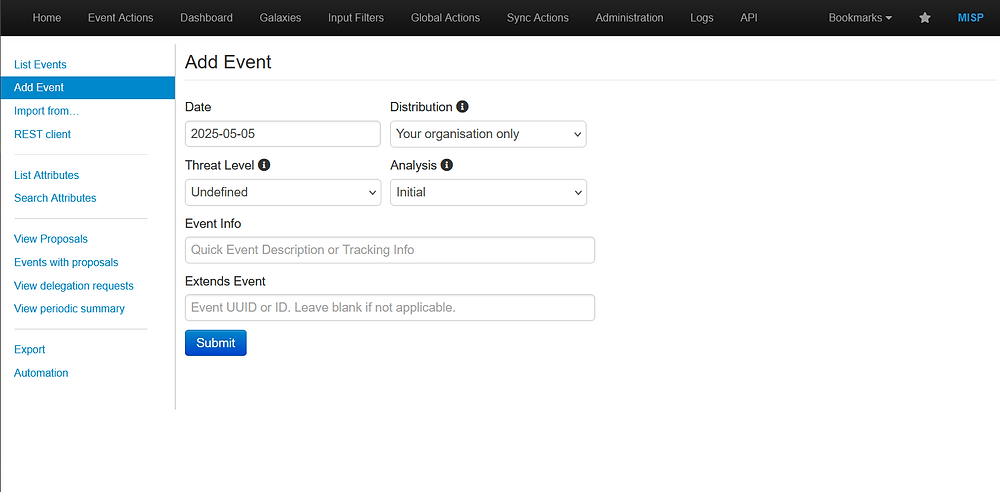
Task: Open the Logs menu
Action: click(702, 18)
